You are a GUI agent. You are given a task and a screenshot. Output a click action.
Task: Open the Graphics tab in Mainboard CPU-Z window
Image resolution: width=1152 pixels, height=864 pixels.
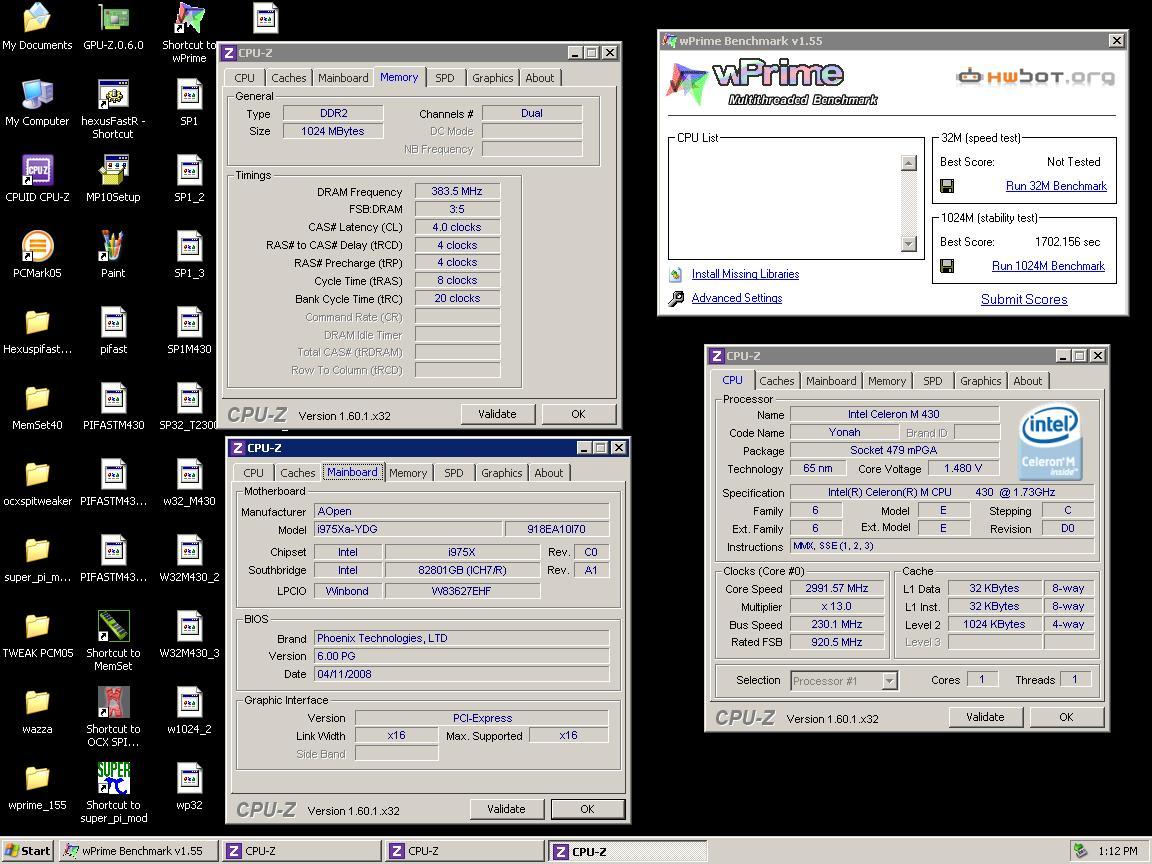pos(502,473)
